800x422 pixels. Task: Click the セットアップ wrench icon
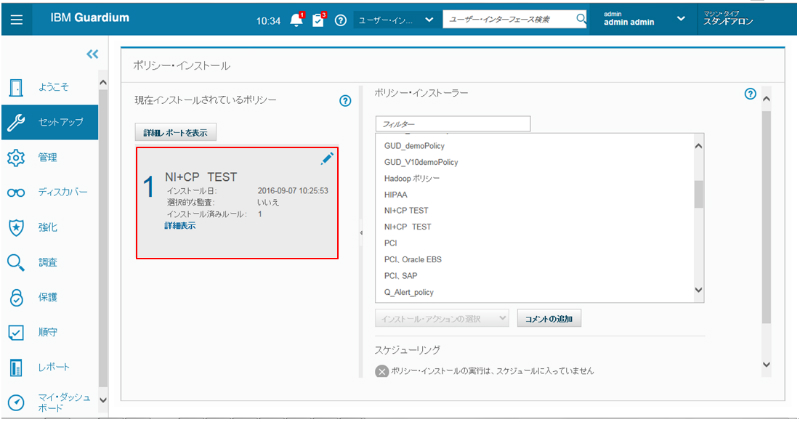(16, 122)
